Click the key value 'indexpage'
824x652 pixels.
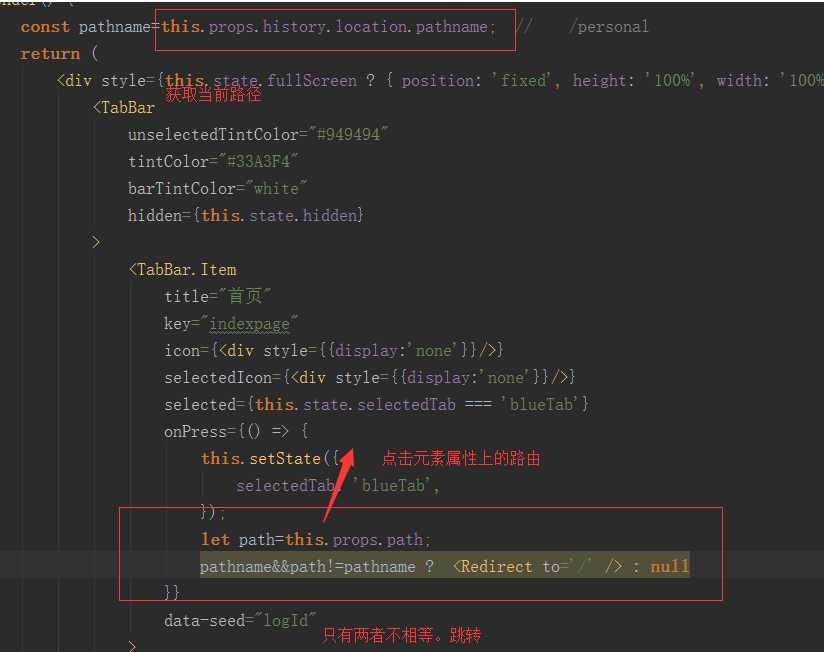tap(249, 324)
